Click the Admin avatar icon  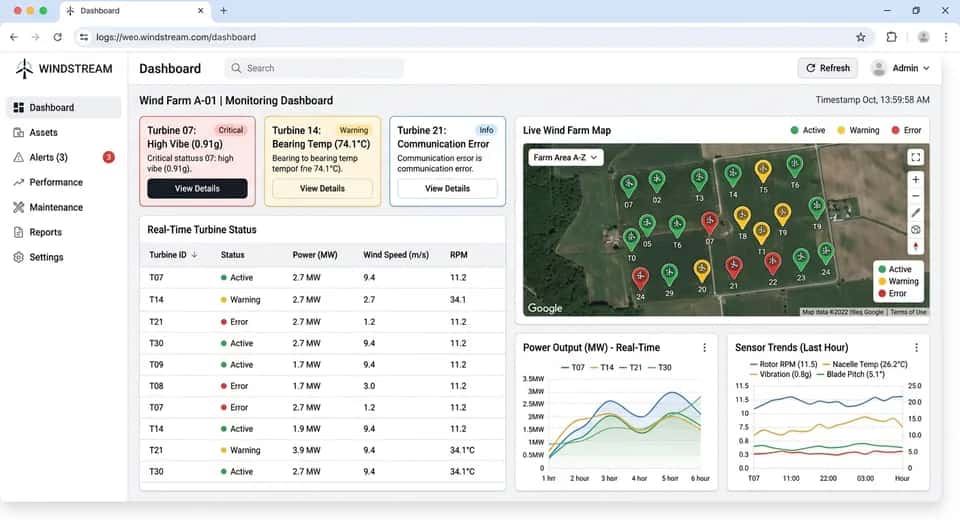tap(879, 68)
